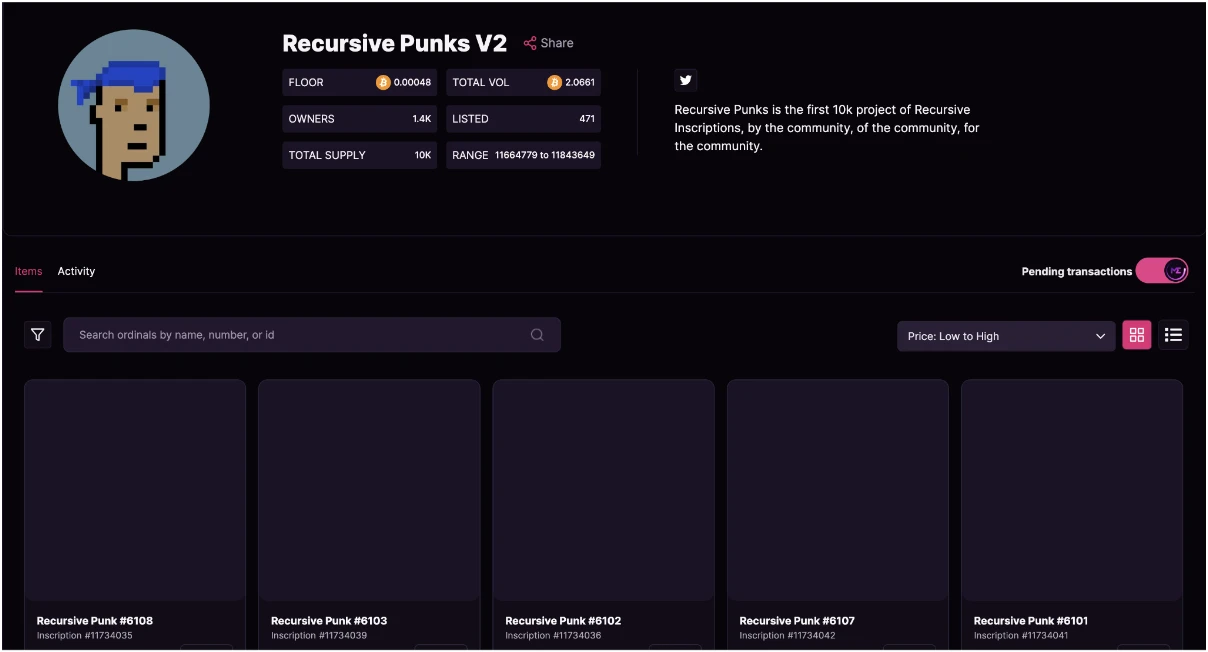Click the search ordinals input field
This screenshot has height=652, width=1208.
(x=300, y=335)
